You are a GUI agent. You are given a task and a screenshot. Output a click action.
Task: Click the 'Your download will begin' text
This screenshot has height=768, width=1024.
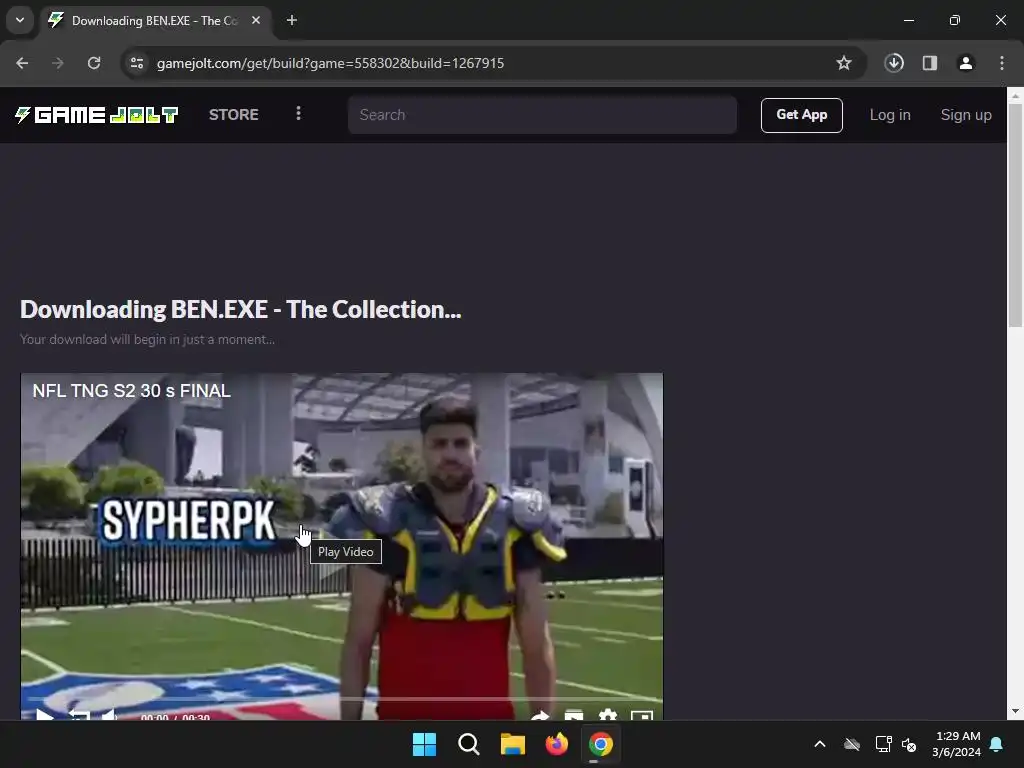[147, 340]
